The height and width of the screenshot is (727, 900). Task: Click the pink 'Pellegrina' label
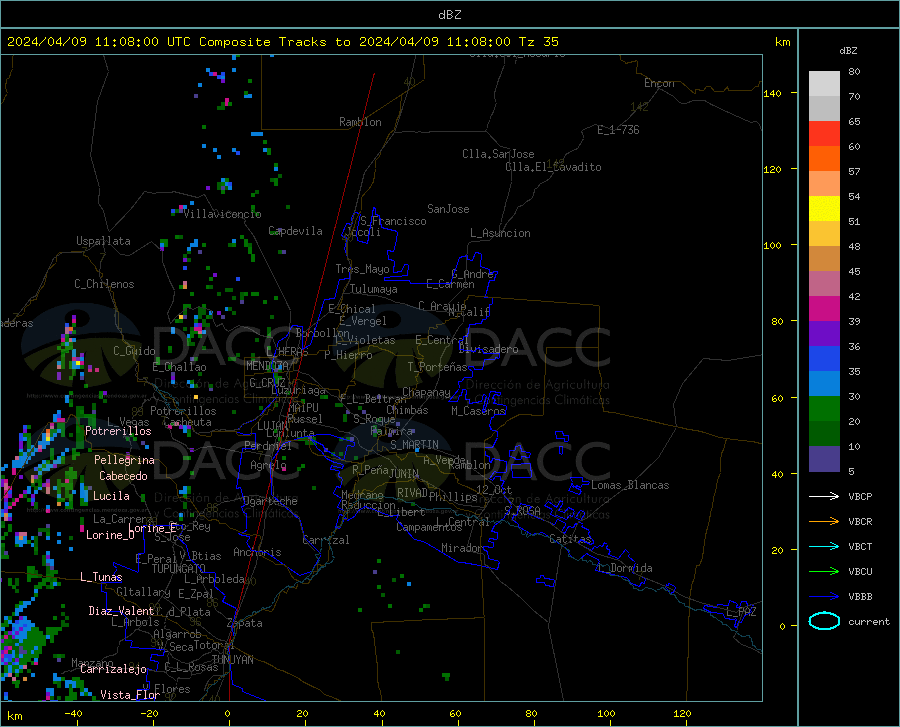pos(124,460)
